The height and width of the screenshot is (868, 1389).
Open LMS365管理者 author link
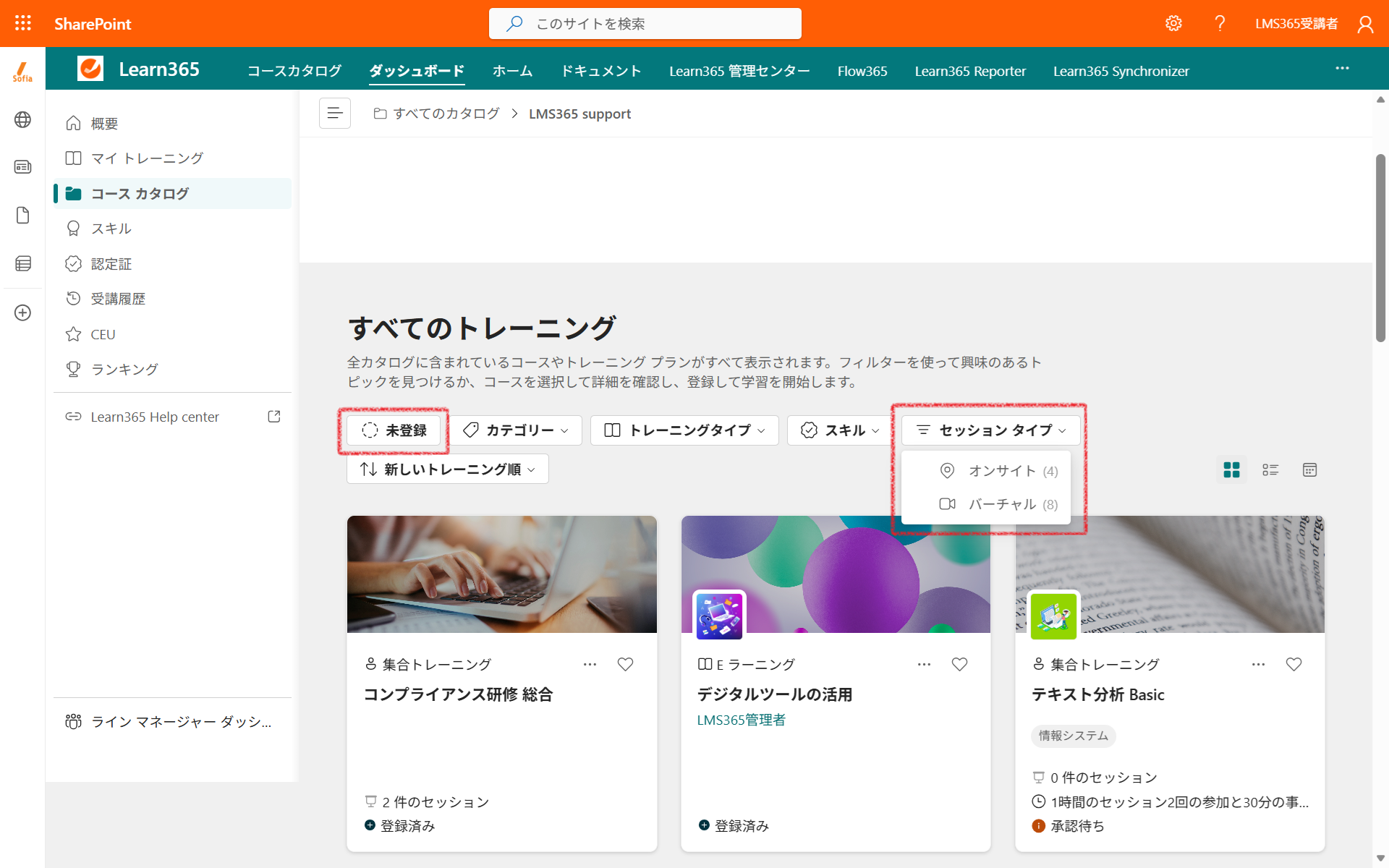click(x=741, y=720)
